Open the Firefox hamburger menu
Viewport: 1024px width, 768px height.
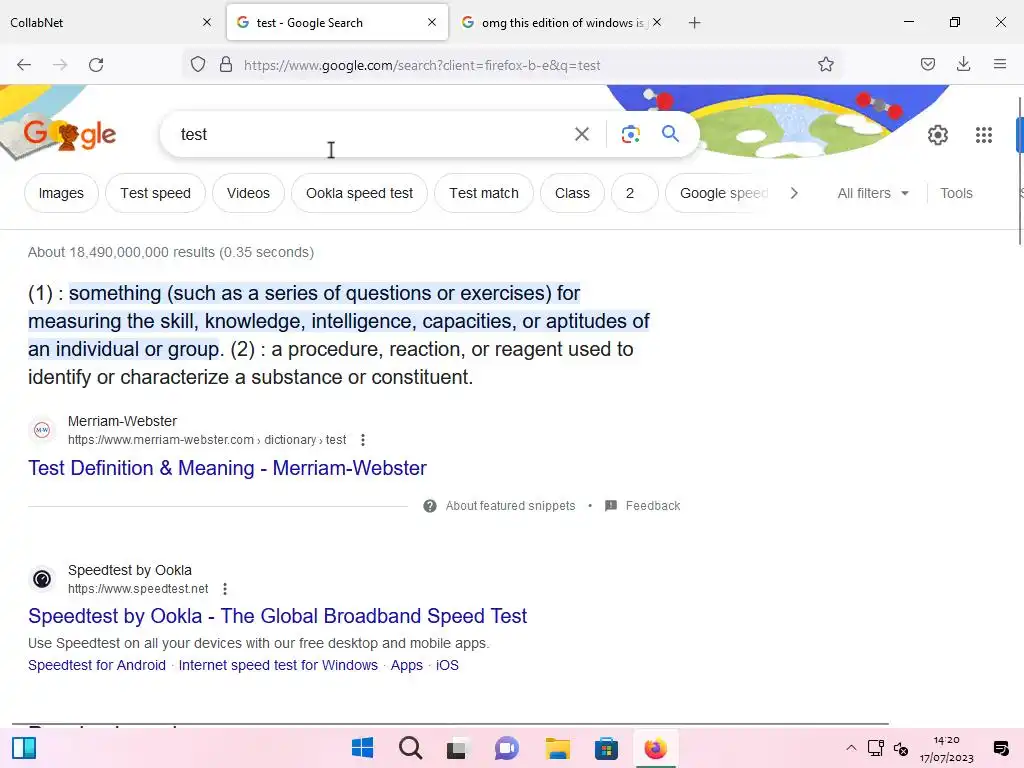1000,64
